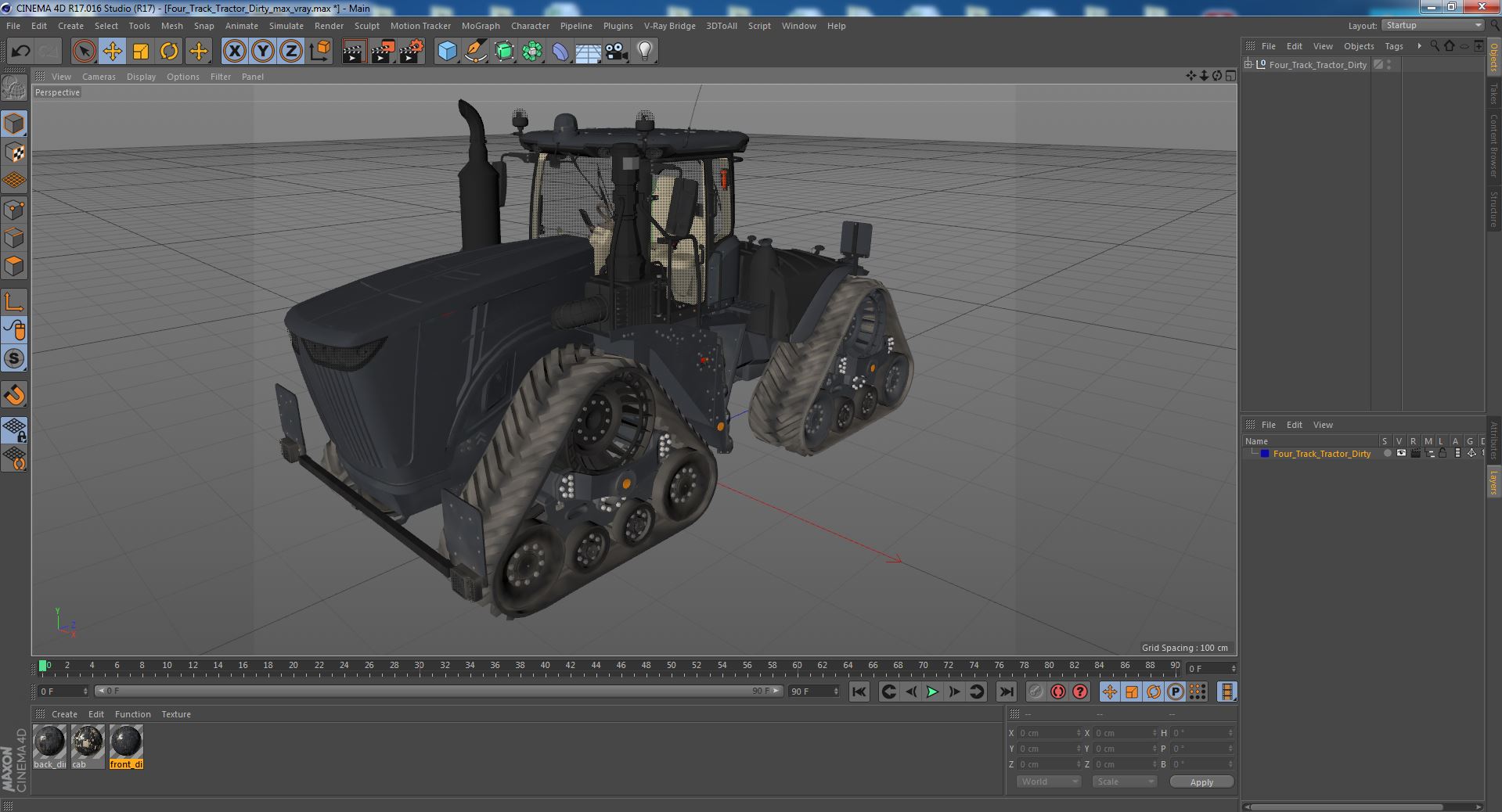Select the Scale tool

click(x=141, y=52)
